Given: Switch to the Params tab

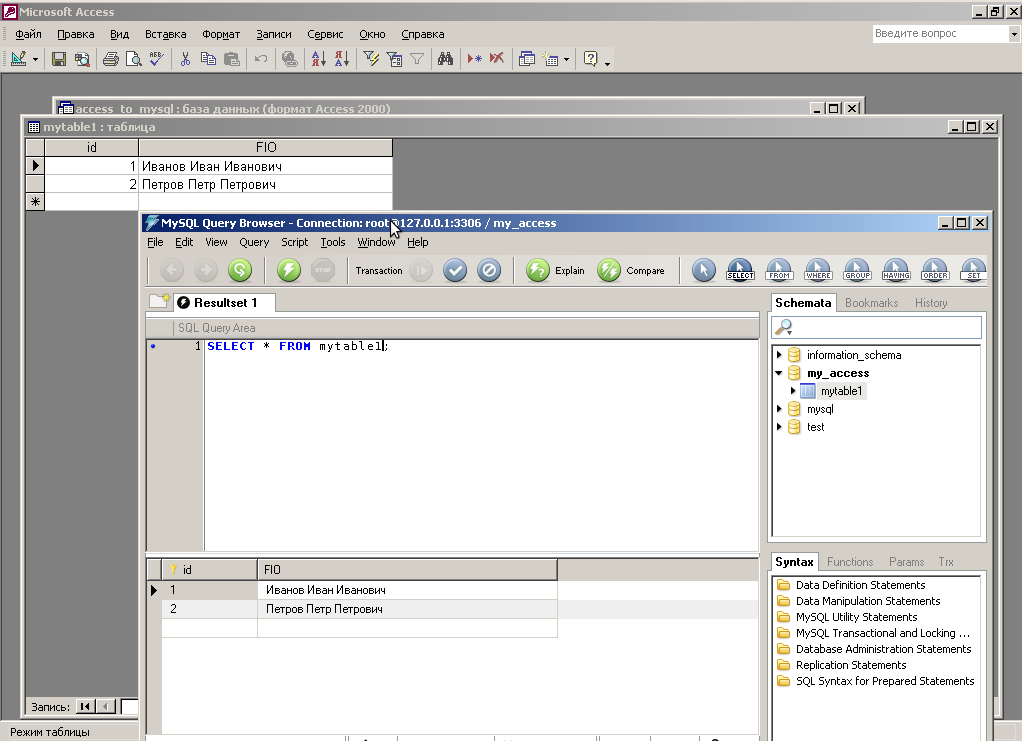Looking at the screenshot, I should tap(907, 562).
